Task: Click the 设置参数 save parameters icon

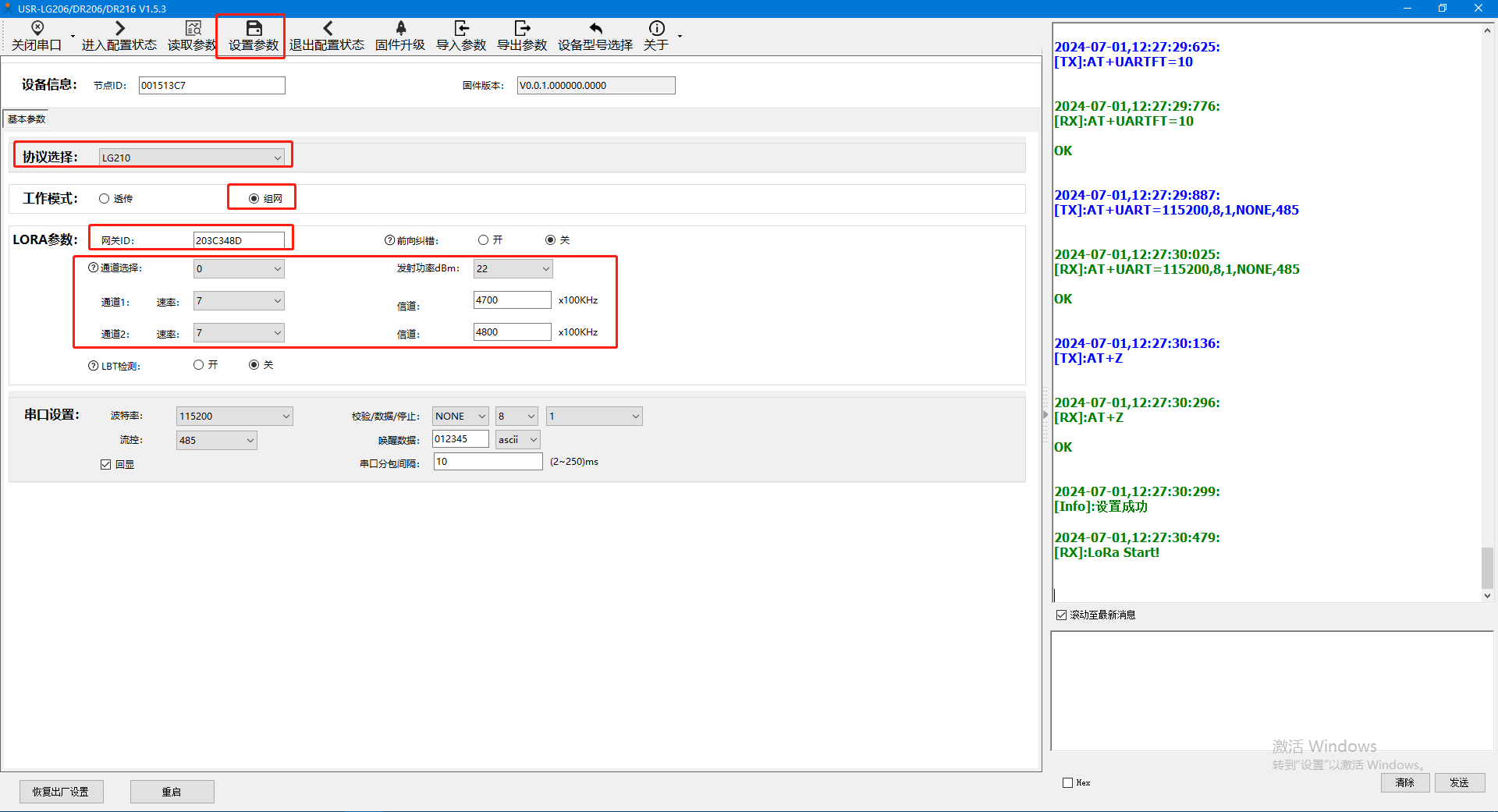Action: [x=254, y=28]
